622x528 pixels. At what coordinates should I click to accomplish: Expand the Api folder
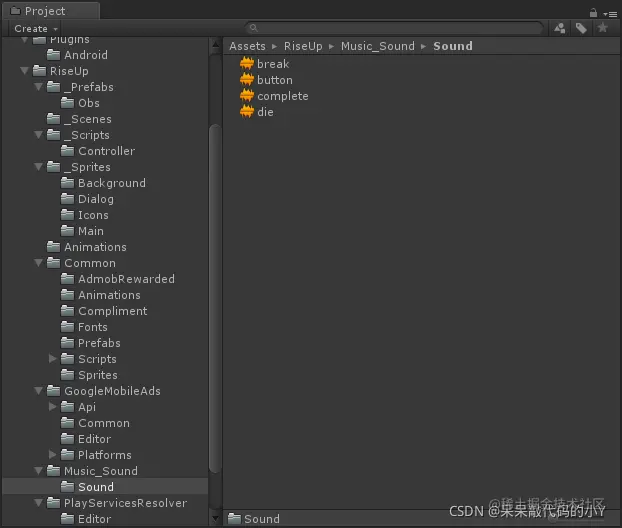pyautogui.click(x=52, y=407)
